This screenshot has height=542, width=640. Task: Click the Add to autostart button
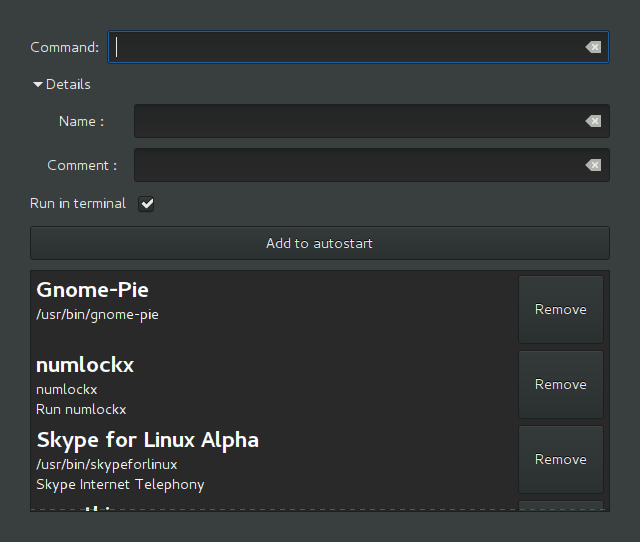click(x=320, y=243)
